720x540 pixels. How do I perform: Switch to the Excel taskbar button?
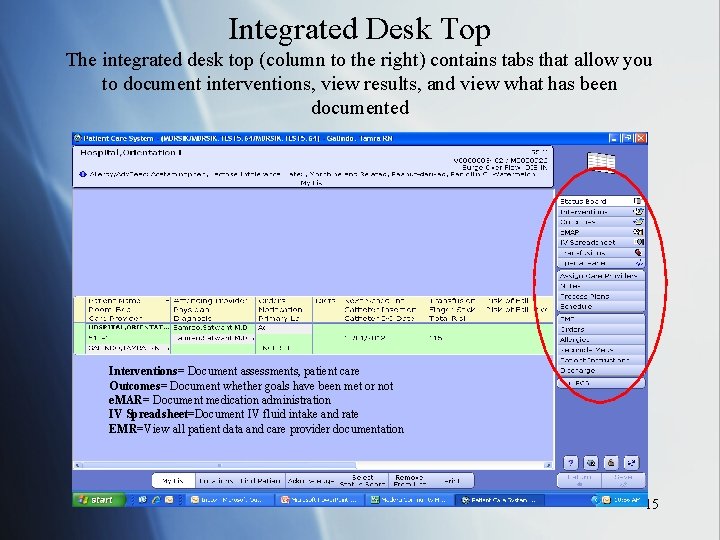pyautogui.click(x=411, y=500)
